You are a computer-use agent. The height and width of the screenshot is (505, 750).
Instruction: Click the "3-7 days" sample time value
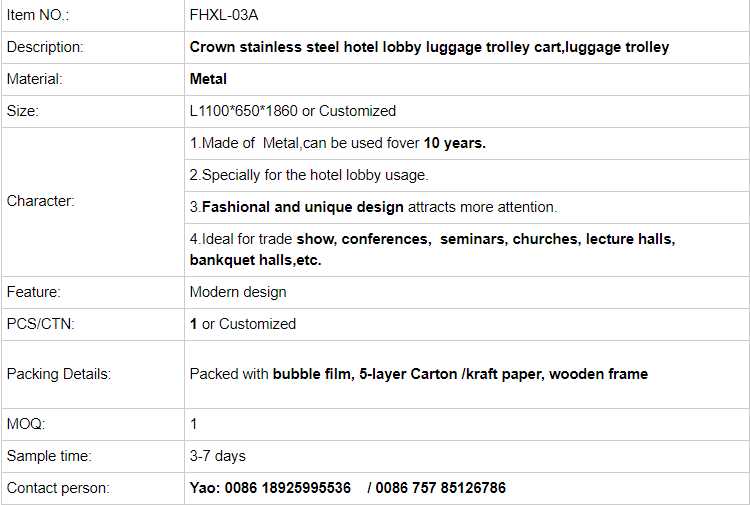pos(217,456)
